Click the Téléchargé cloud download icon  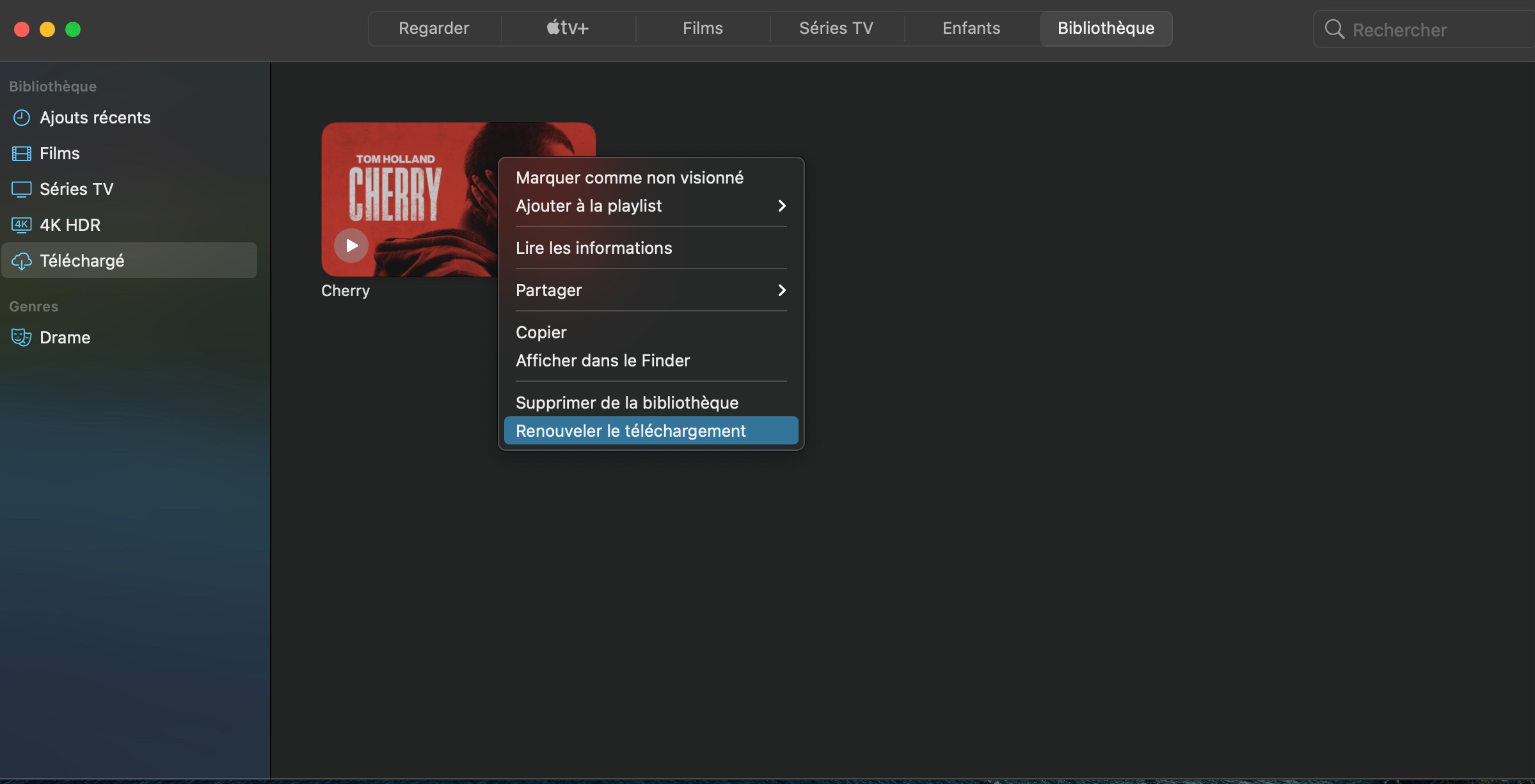click(x=22, y=261)
